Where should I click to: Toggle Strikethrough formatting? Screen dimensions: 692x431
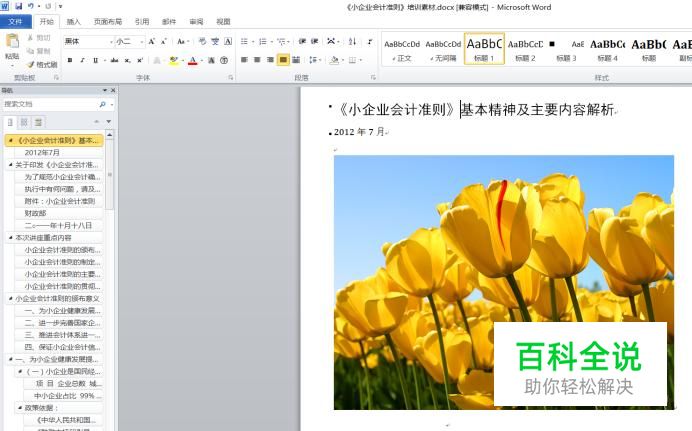tap(114, 60)
